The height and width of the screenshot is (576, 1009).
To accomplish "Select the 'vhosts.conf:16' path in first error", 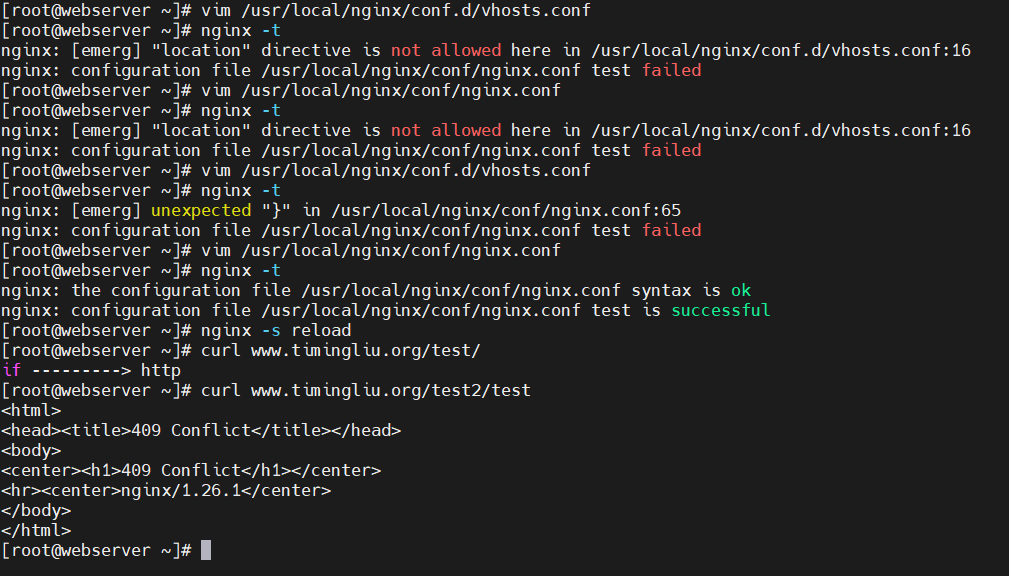I will [x=901, y=50].
